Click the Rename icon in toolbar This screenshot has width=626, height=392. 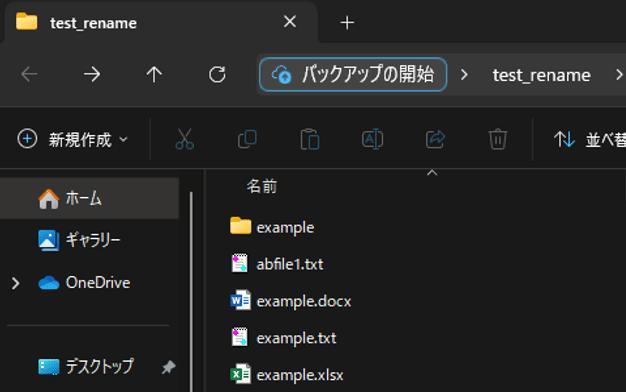click(x=372, y=139)
